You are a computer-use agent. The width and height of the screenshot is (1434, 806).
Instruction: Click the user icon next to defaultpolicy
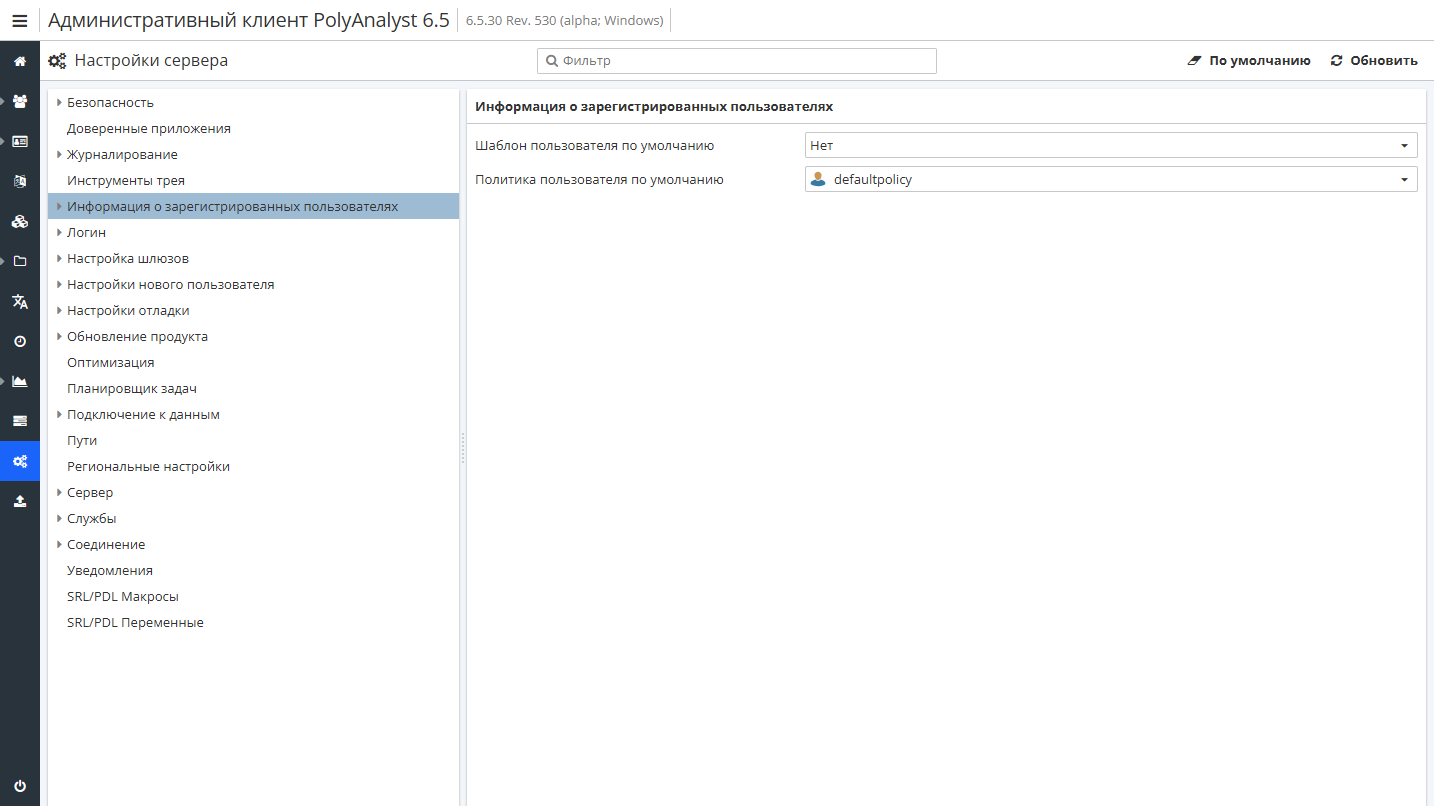coord(818,180)
